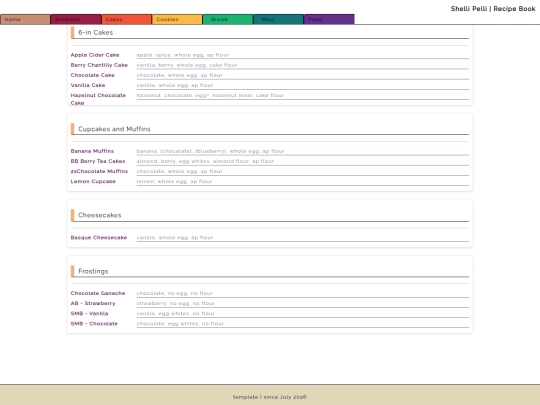
Task: Open the 2xChocolate Muffins recipe
Action: pos(99,171)
